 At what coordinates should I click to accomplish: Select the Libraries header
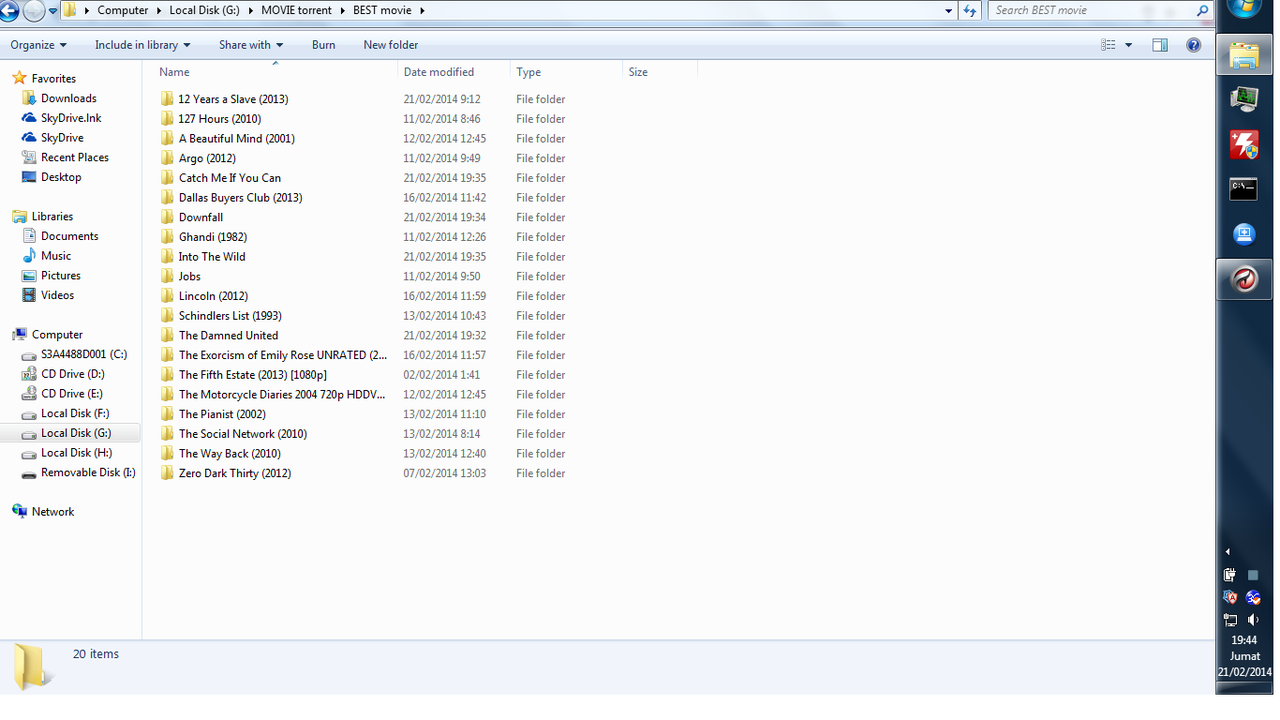(52, 216)
